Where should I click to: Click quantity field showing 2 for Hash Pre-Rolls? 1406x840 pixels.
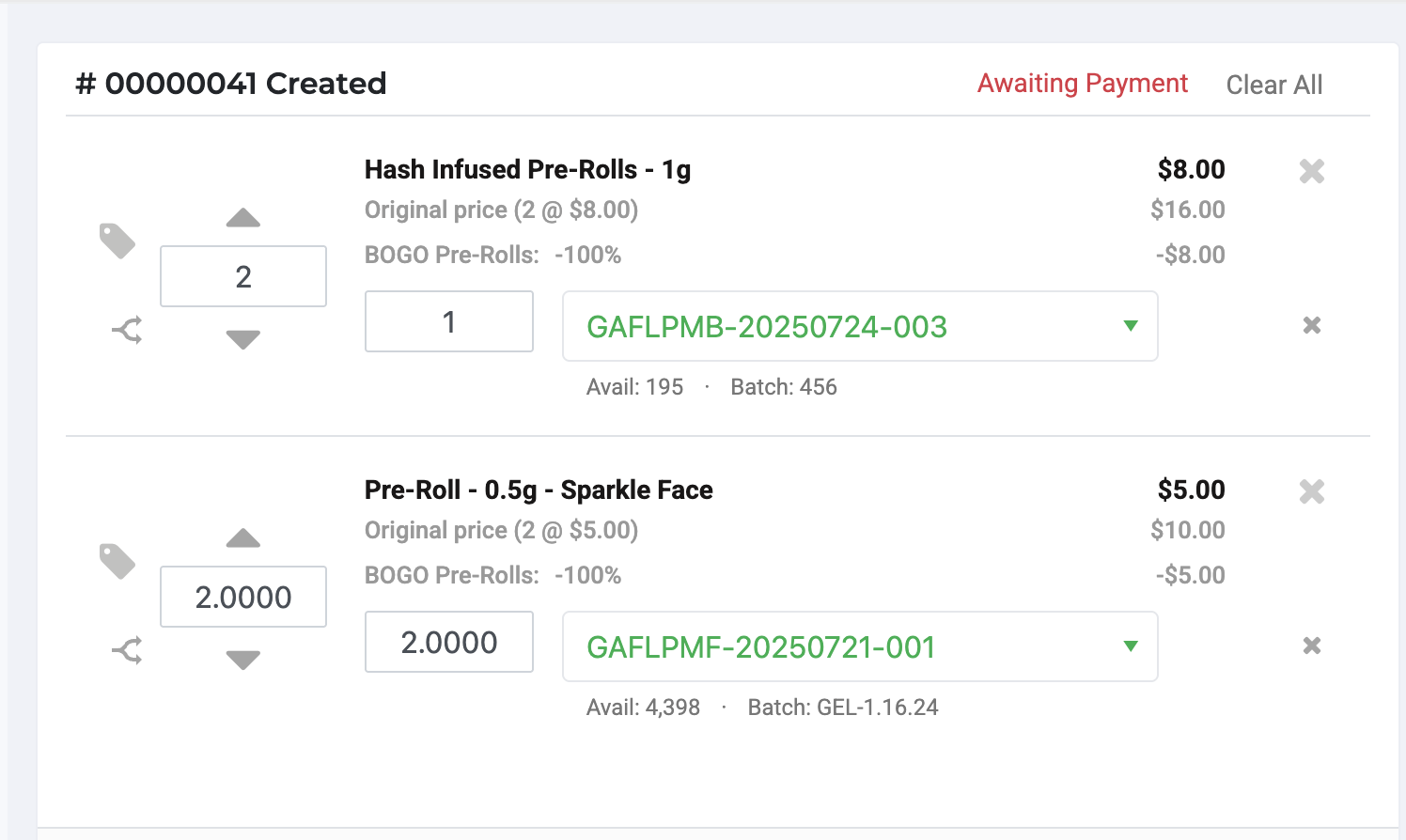(x=243, y=276)
